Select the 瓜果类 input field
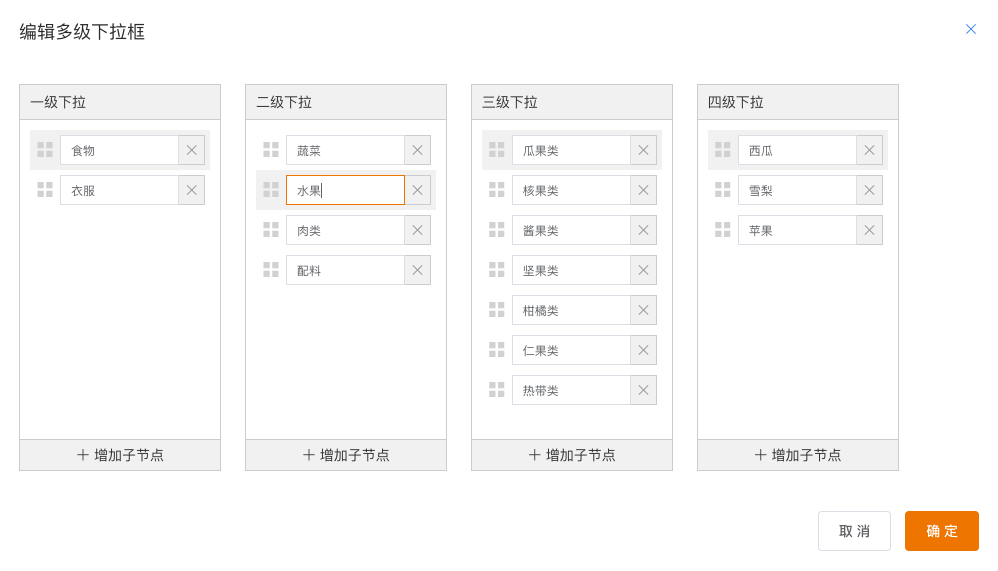This screenshot has height=571, width=998. [571, 150]
